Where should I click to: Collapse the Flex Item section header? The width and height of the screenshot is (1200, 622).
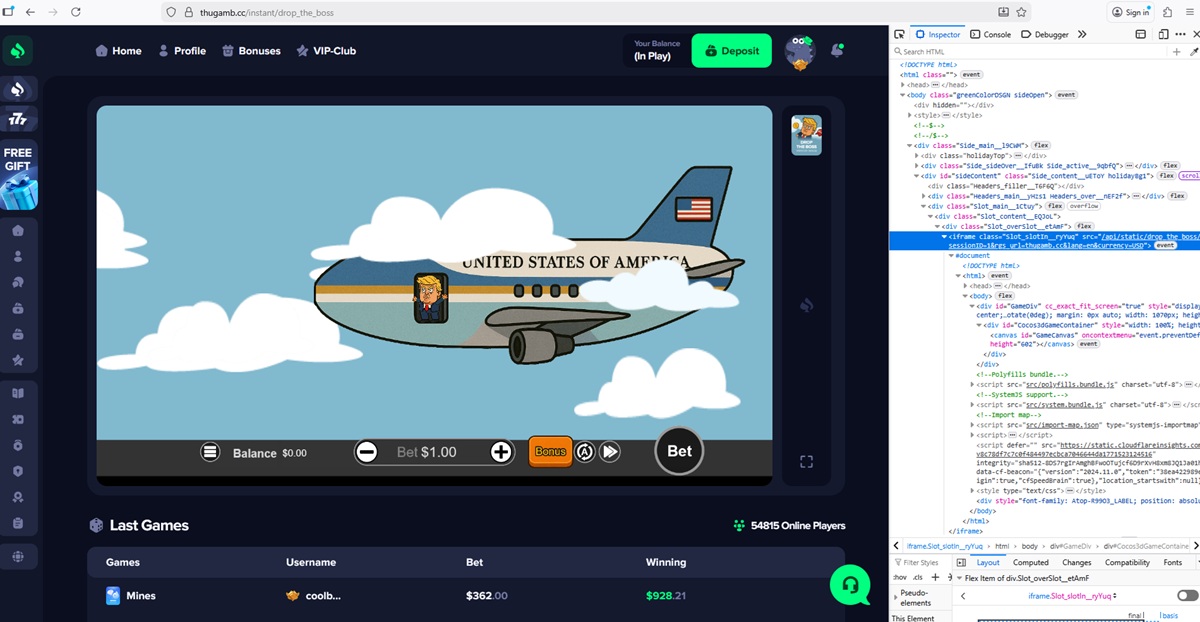(959, 578)
